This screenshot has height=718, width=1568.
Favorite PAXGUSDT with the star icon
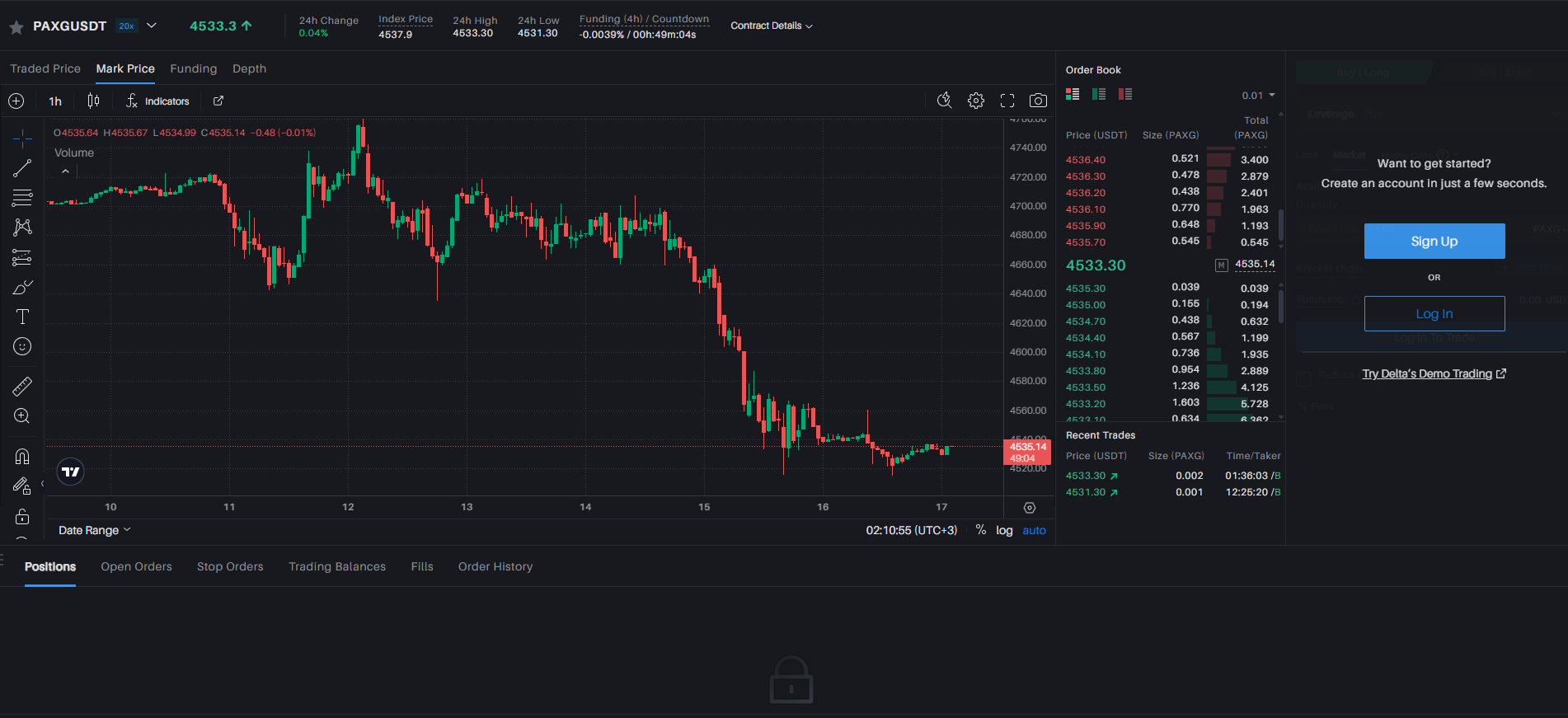(16, 26)
